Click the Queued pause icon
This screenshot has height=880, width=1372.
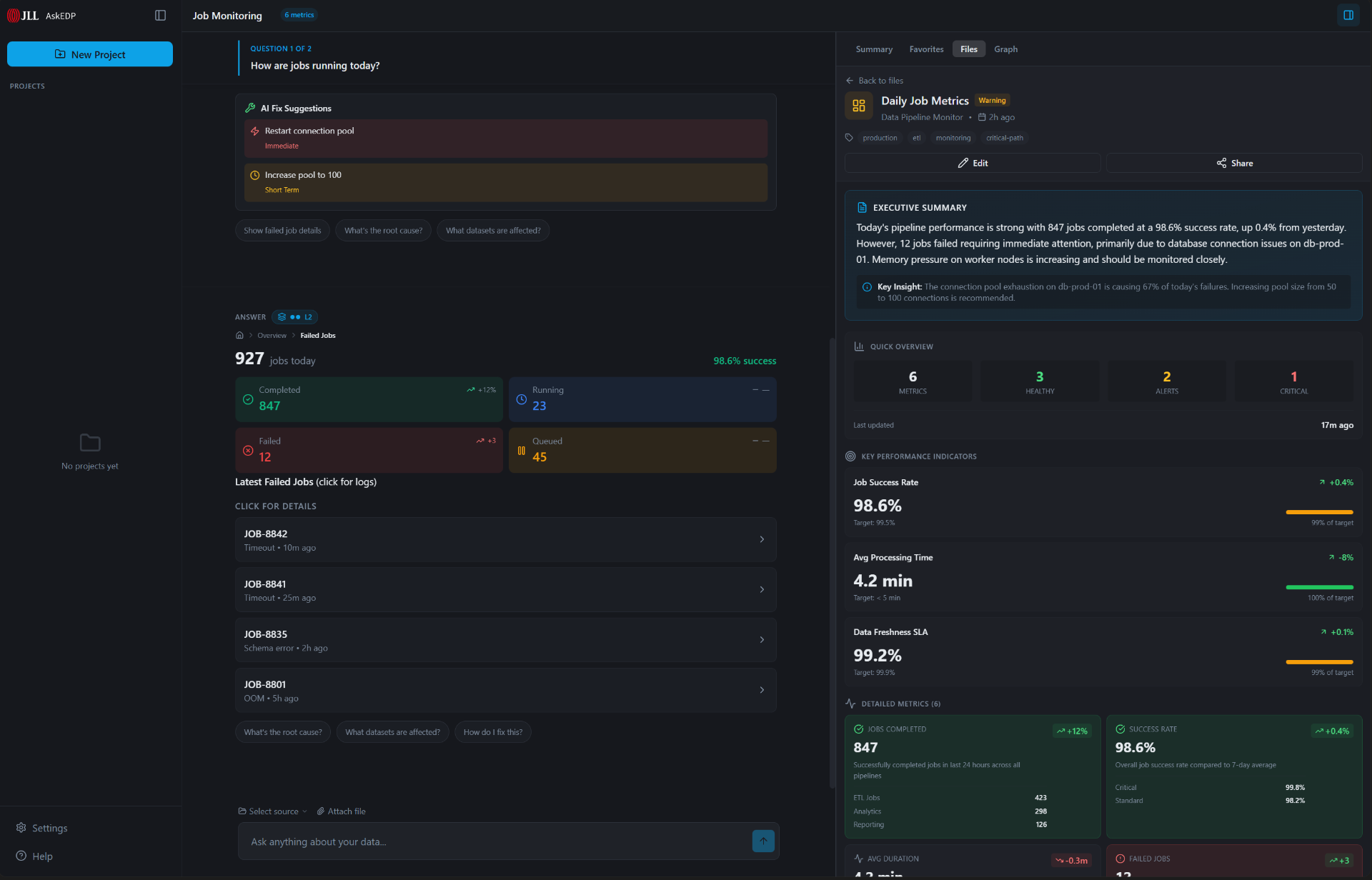522,451
